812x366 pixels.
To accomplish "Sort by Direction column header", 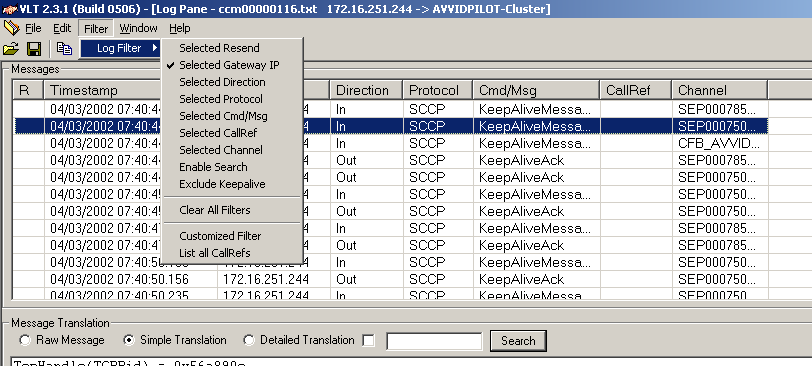I will [x=366, y=90].
